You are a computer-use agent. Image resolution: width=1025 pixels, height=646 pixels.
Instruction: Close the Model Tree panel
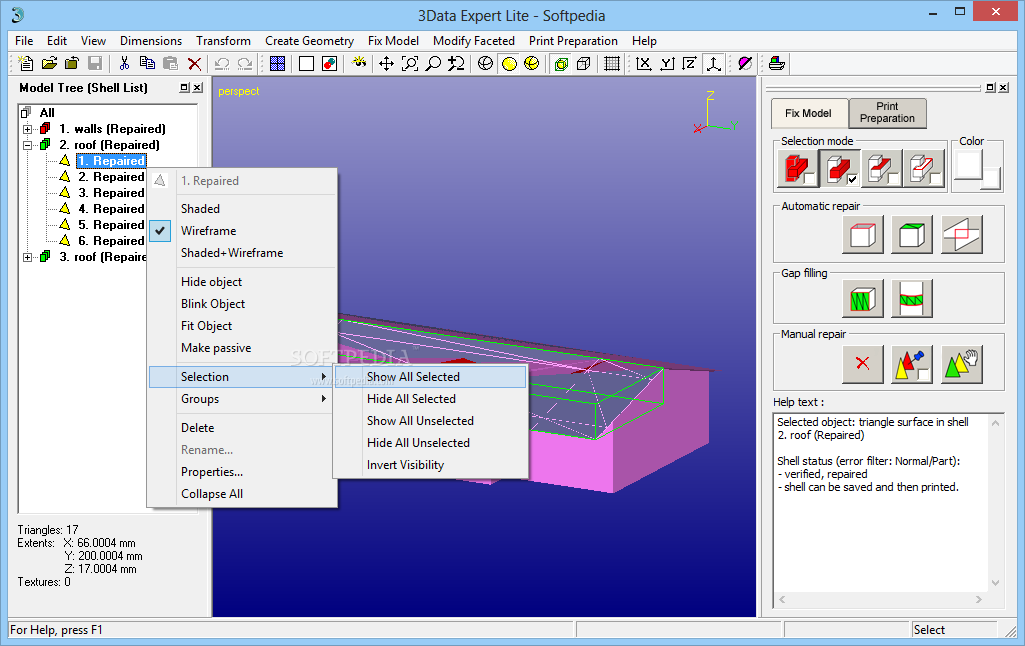[198, 88]
